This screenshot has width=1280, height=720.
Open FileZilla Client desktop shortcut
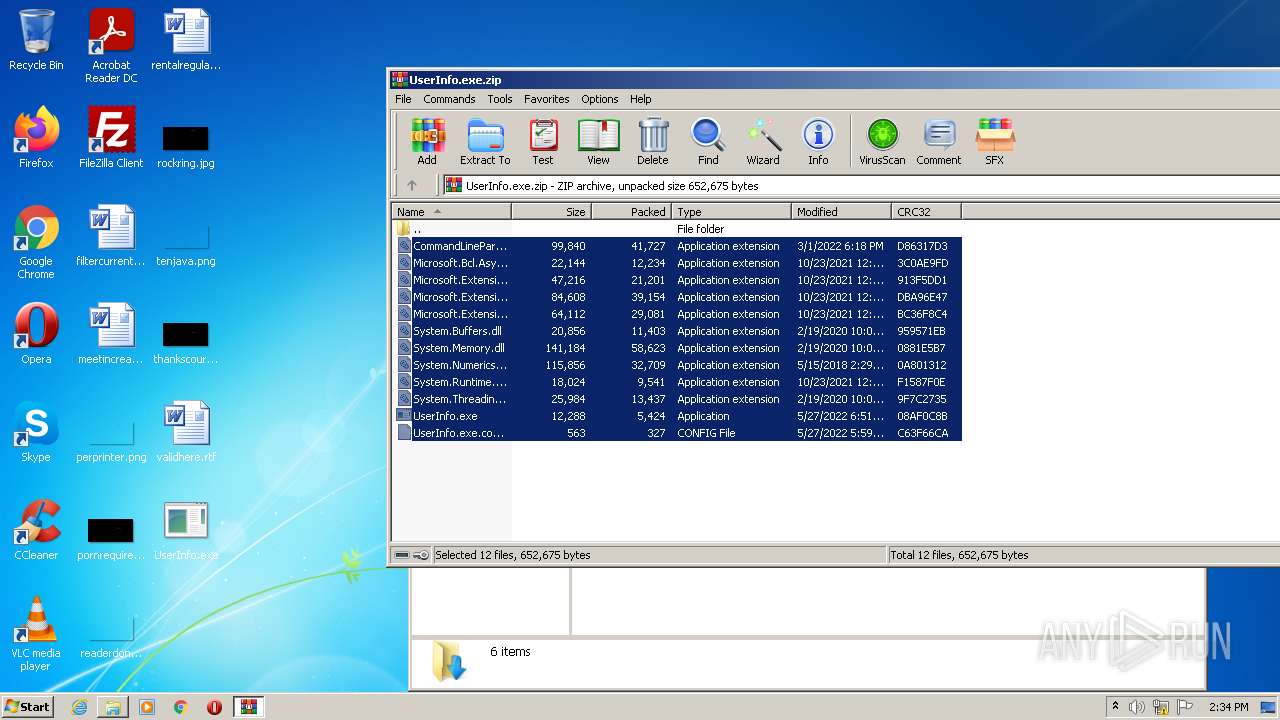[111, 138]
